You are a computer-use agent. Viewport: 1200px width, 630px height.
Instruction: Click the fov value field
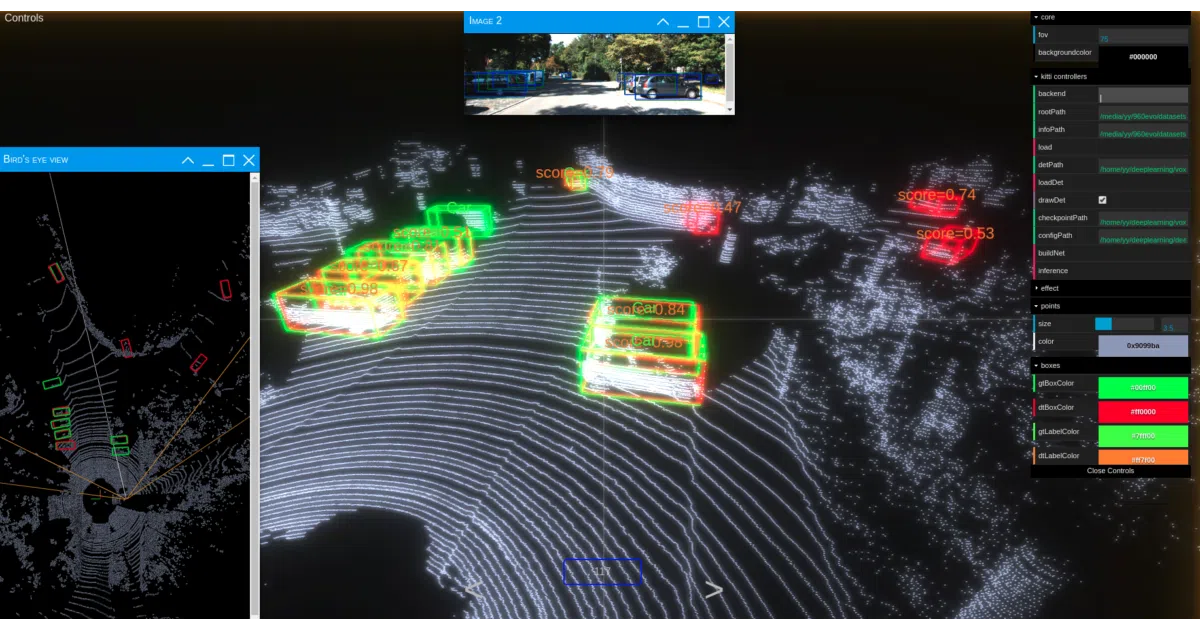pyautogui.click(x=1143, y=38)
